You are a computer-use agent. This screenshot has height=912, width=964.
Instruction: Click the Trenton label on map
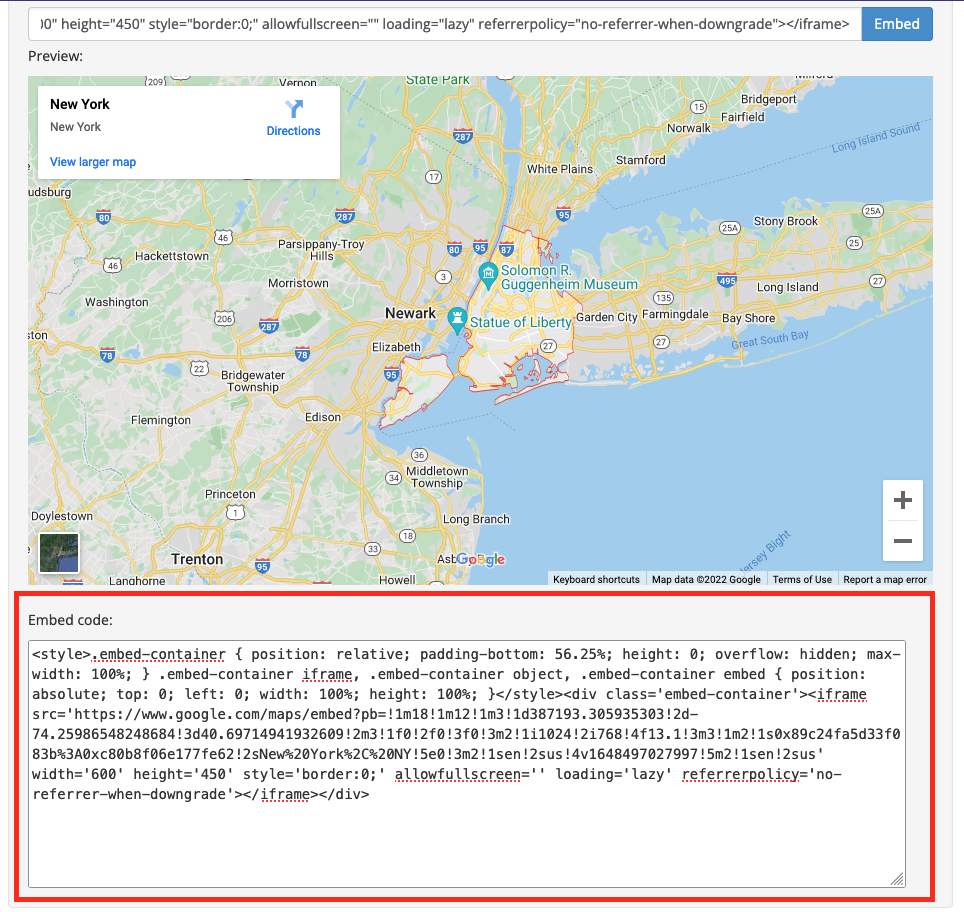pos(197,559)
